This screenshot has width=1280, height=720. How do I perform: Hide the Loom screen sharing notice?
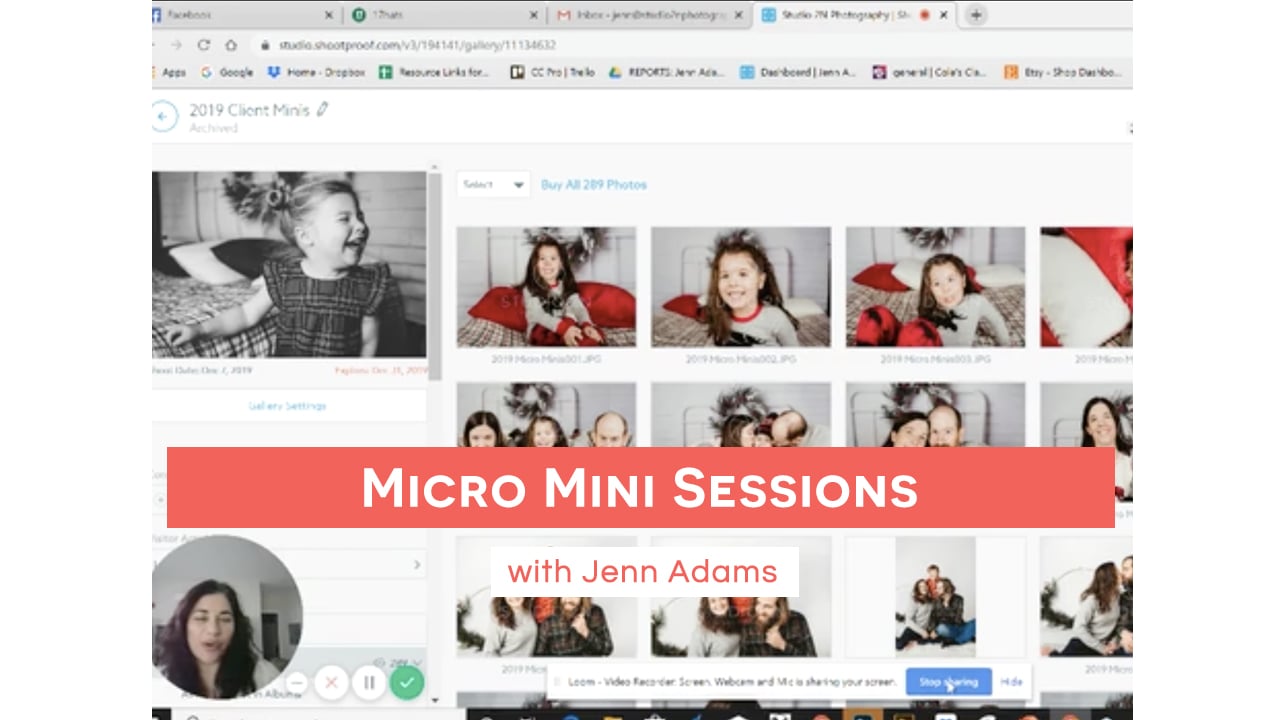tap(1011, 682)
